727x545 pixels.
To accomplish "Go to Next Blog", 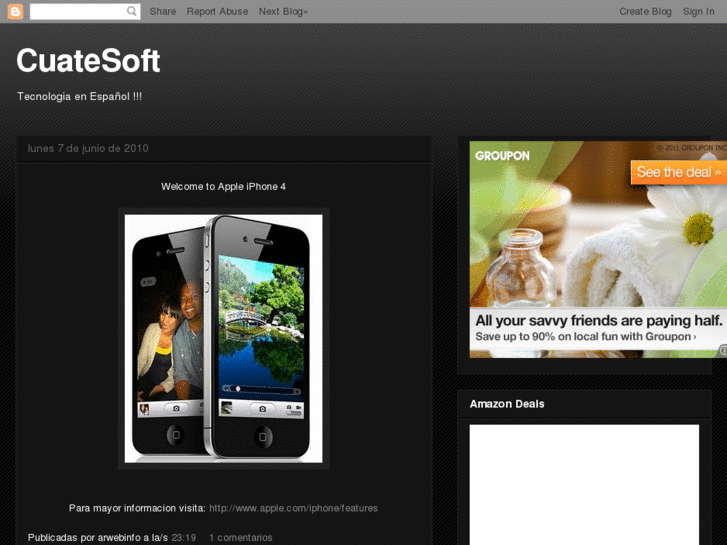I will (283, 12).
